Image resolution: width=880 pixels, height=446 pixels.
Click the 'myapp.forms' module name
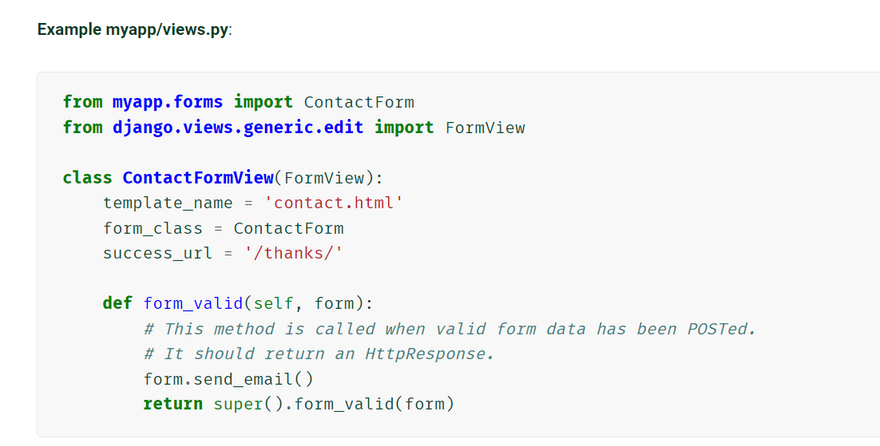[x=168, y=102]
